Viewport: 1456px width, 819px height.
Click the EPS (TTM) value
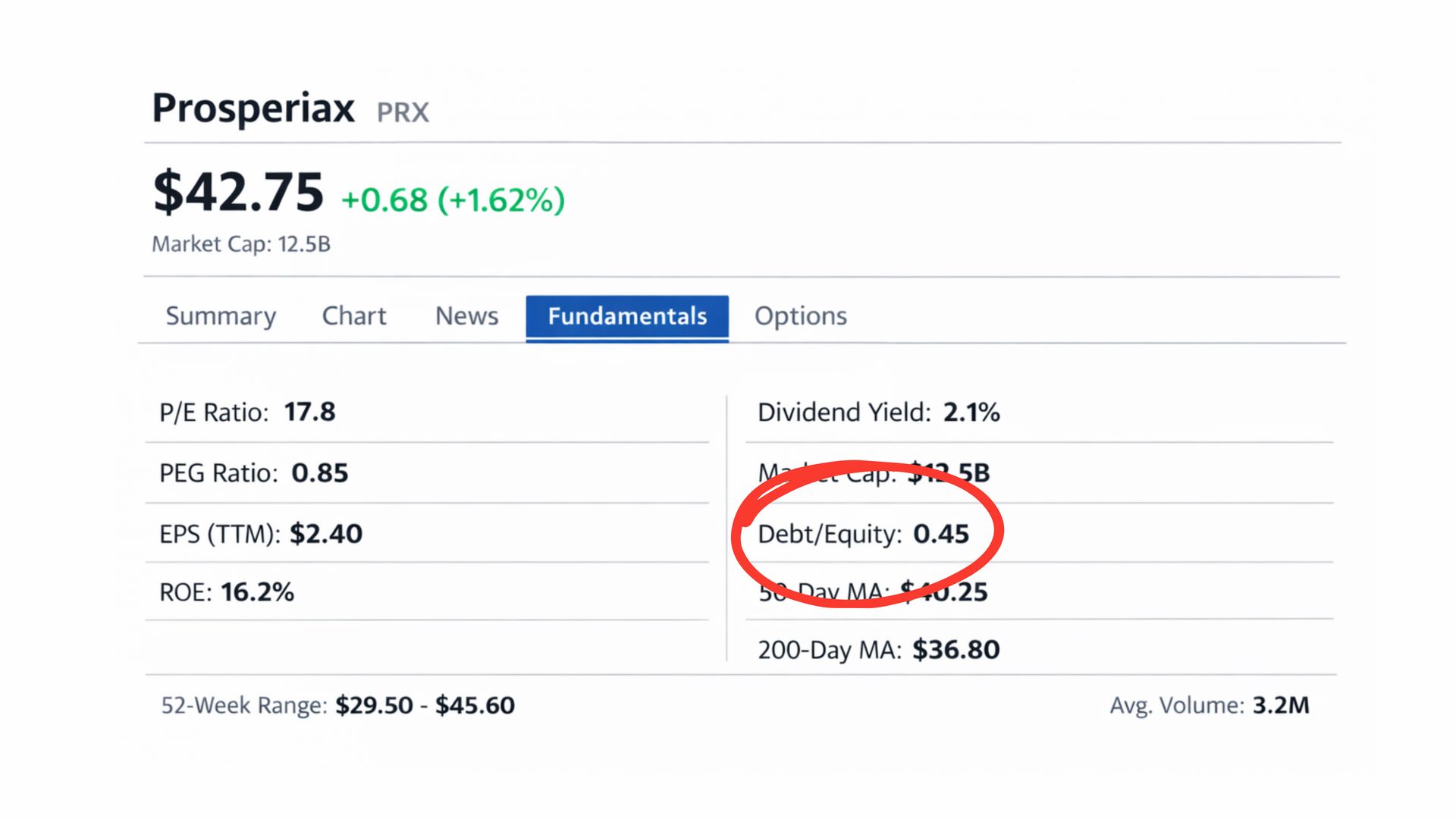(326, 534)
